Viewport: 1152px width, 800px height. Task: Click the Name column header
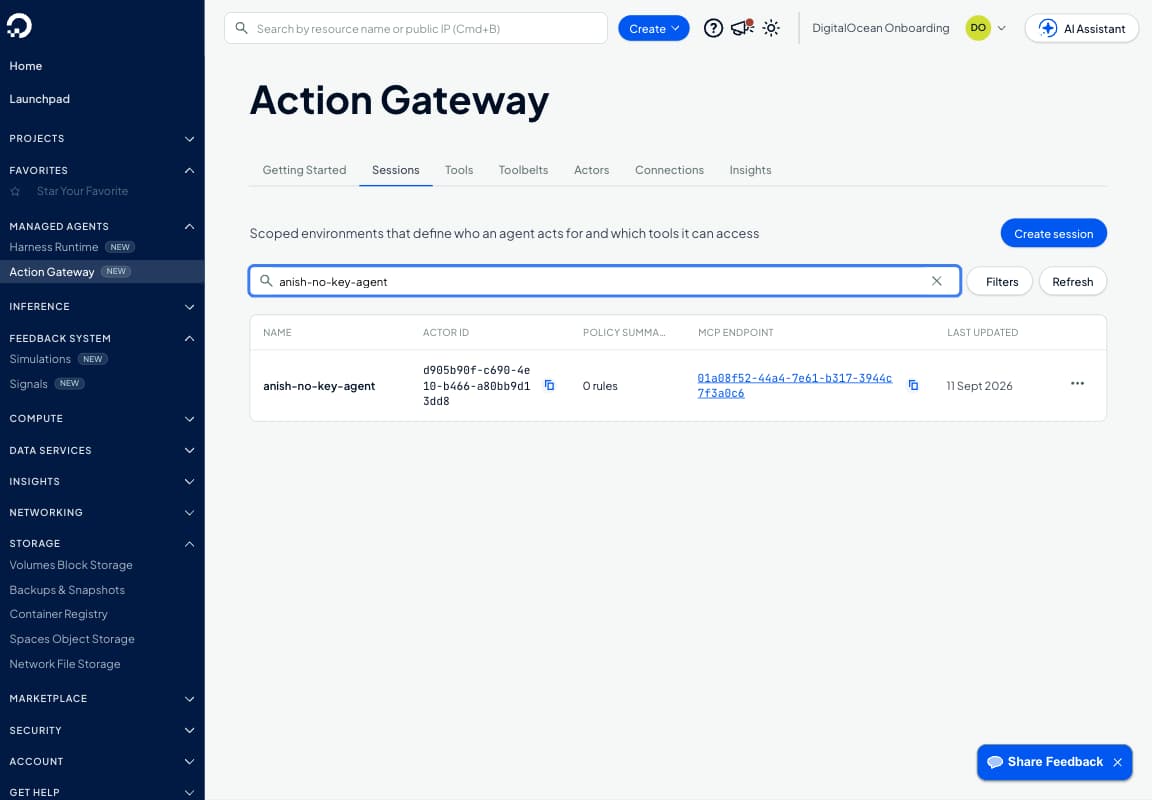pyautogui.click(x=277, y=333)
